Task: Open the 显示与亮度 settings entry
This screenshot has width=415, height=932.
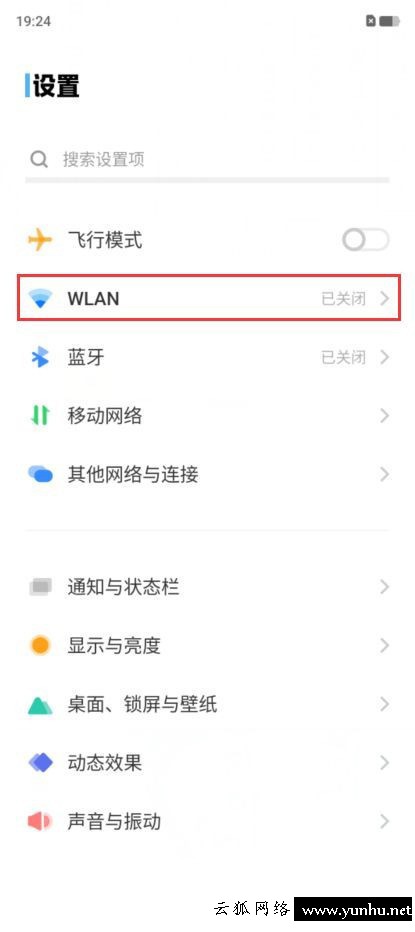Action: [x=208, y=646]
